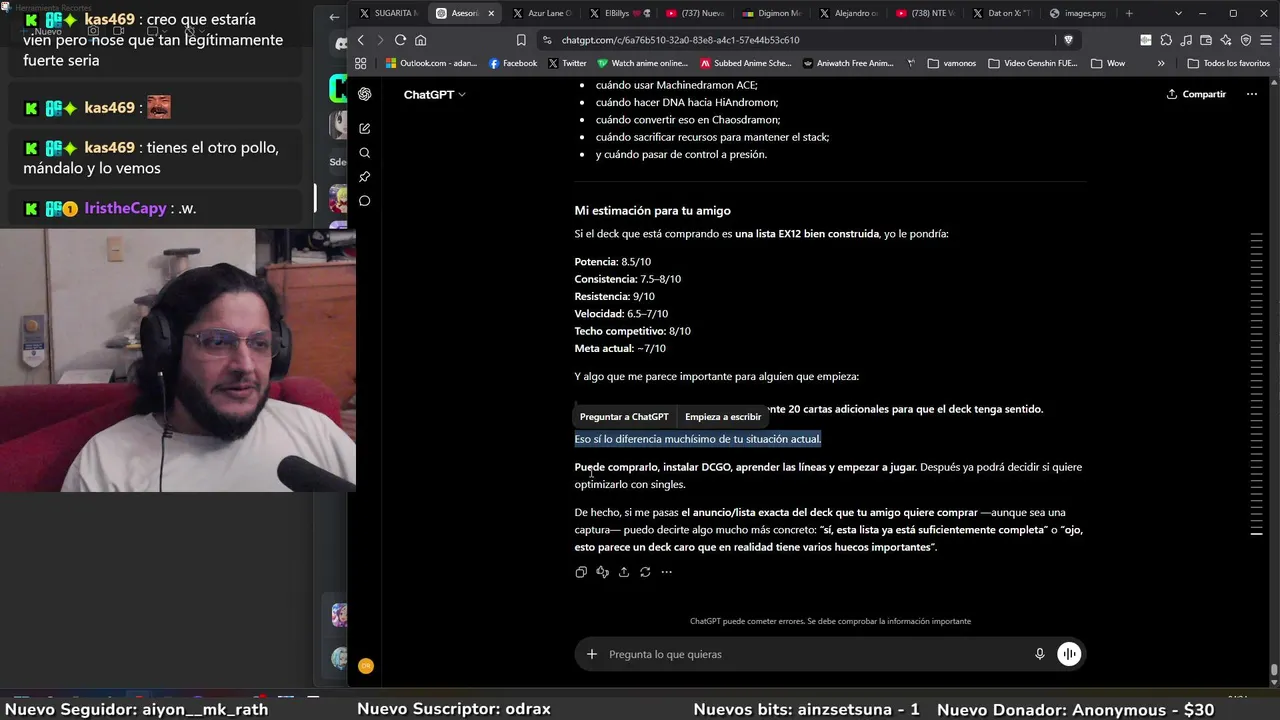Click the pin icon in ChatGPT sidebar
The width and height of the screenshot is (1280, 720).
point(365,177)
